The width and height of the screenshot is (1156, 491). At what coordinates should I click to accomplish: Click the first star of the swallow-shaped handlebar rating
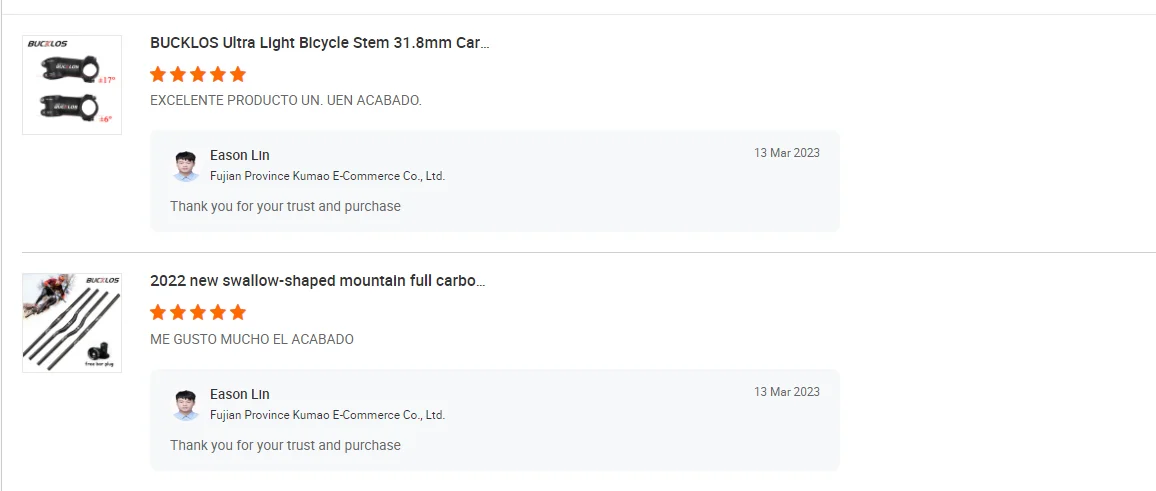[x=158, y=312]
